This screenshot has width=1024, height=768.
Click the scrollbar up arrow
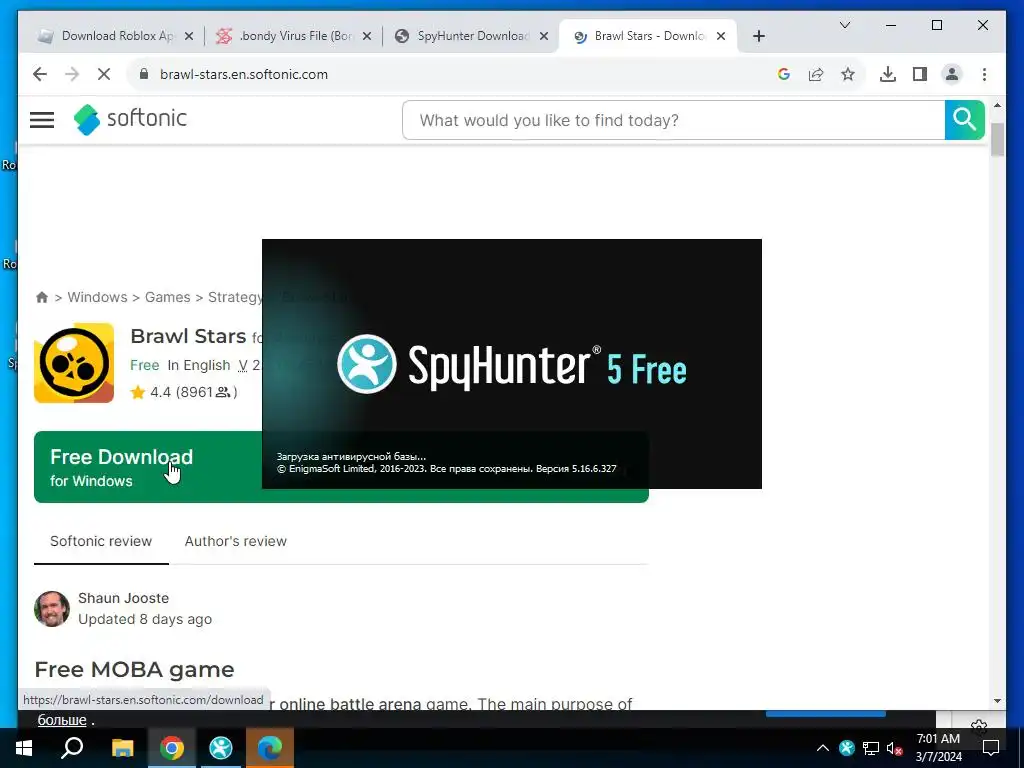[x=997, y=104]
